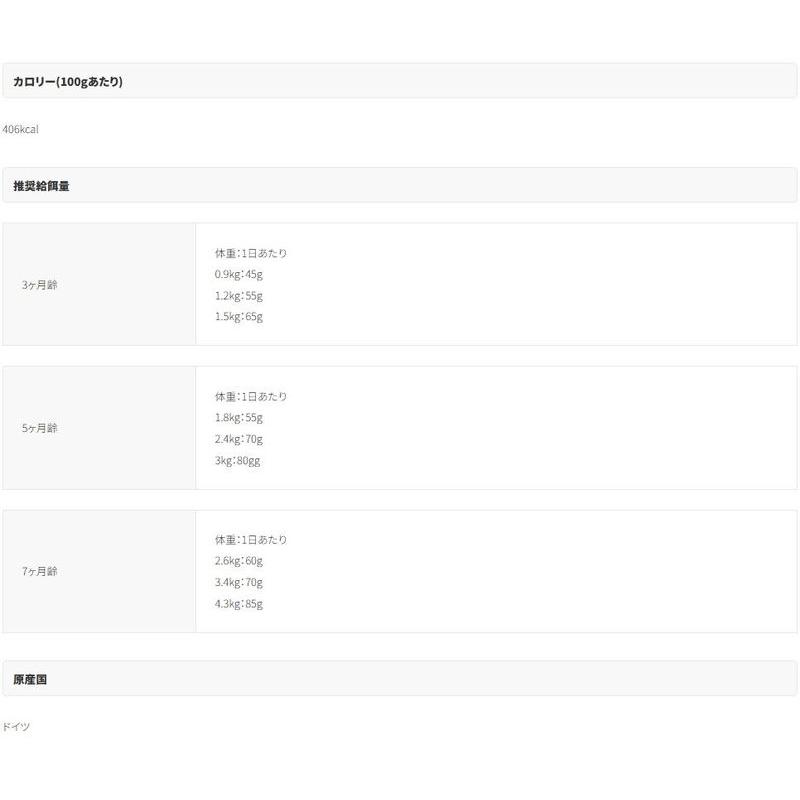The height and width of the screenshot is (800, 800).
Task: Select the 2.4kg:70g feeding amount
Action: [239, 439]
